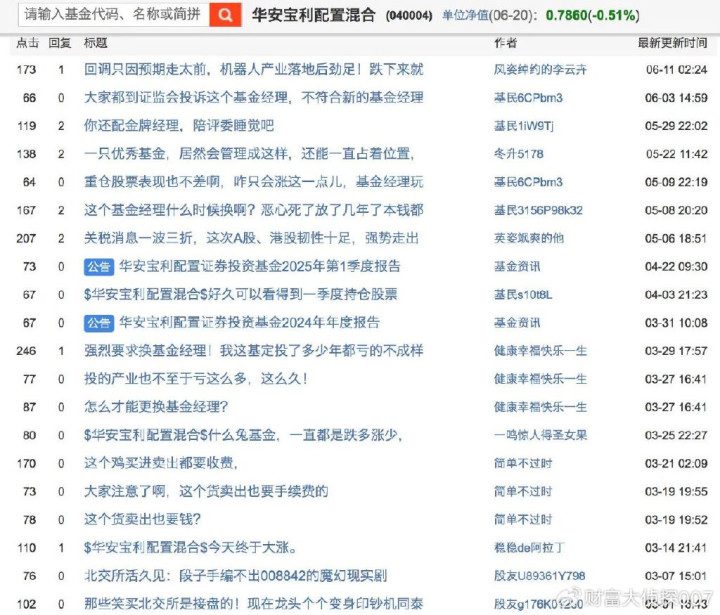Open post 什么兔基金，一直都是跌多涨少
Screen dimensions: 720x615
pyautogui.click(x=243, y=435)
